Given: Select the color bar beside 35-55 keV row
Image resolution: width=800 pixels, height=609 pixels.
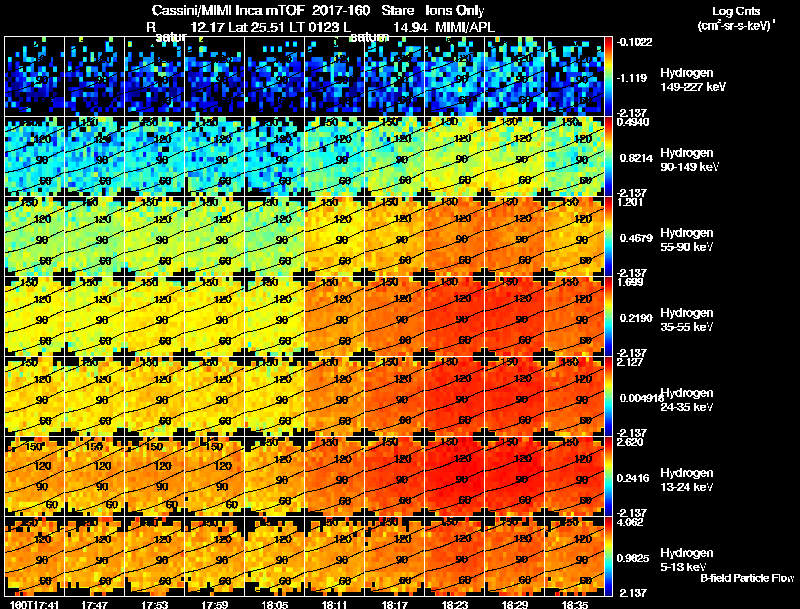Looking at the screenshot, I should 608,316.
